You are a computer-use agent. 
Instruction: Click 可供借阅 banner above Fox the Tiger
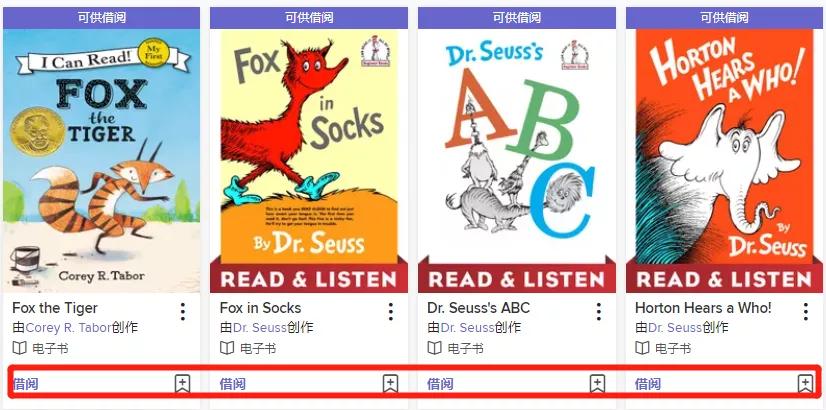pyautogui.click(x=102, y=18)
